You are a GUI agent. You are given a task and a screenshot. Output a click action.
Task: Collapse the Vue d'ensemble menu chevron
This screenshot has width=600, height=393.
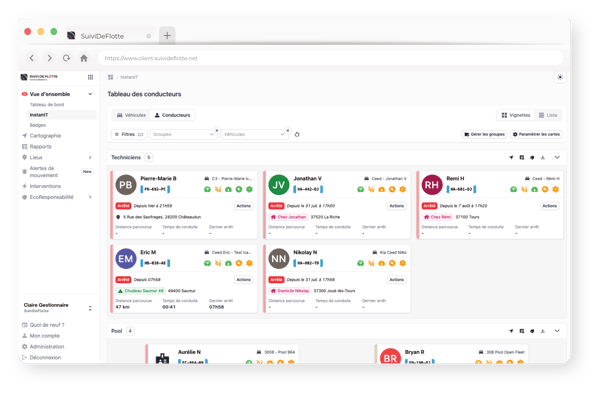(x=90, y=94)
